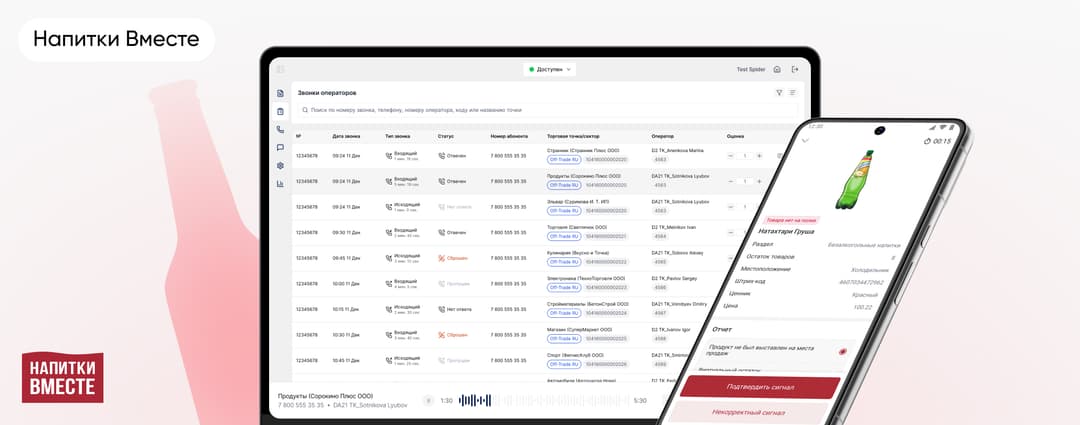Click Off-Trade RU tag in Торговля row
Screen dimensions: 1080x425
(x=563, y=236)
